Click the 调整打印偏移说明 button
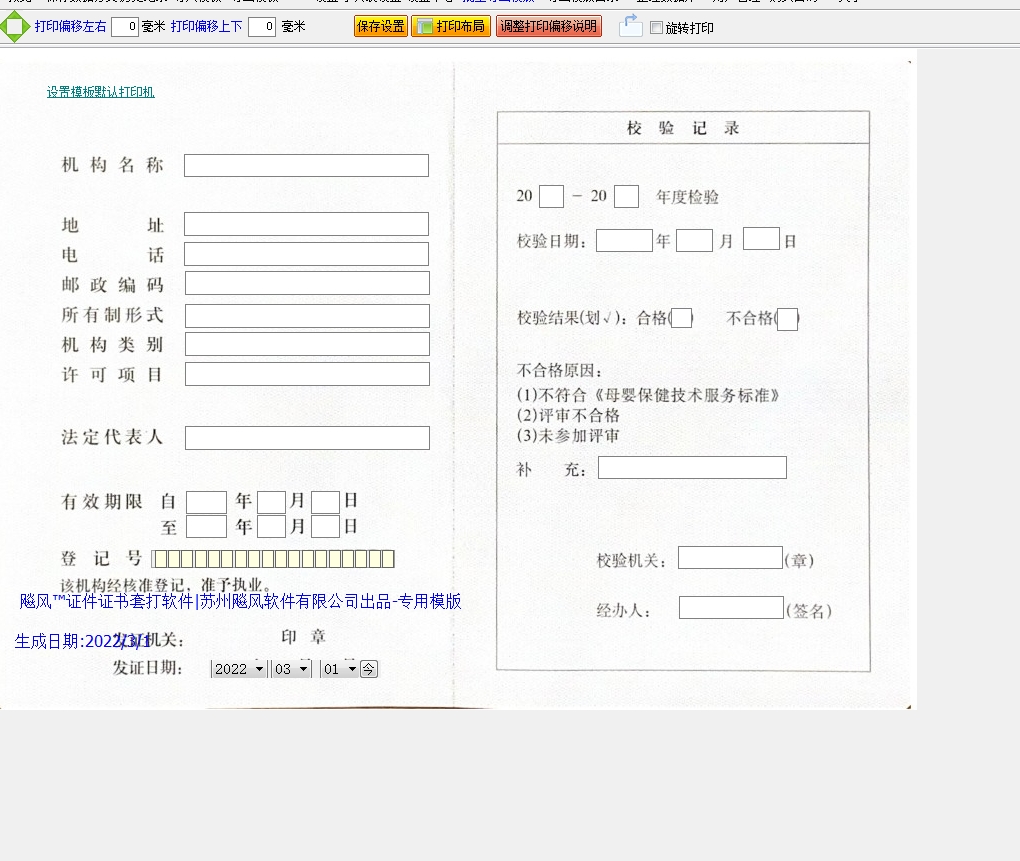The height and width of the screenshot is (861, 1020). (548, 27)
